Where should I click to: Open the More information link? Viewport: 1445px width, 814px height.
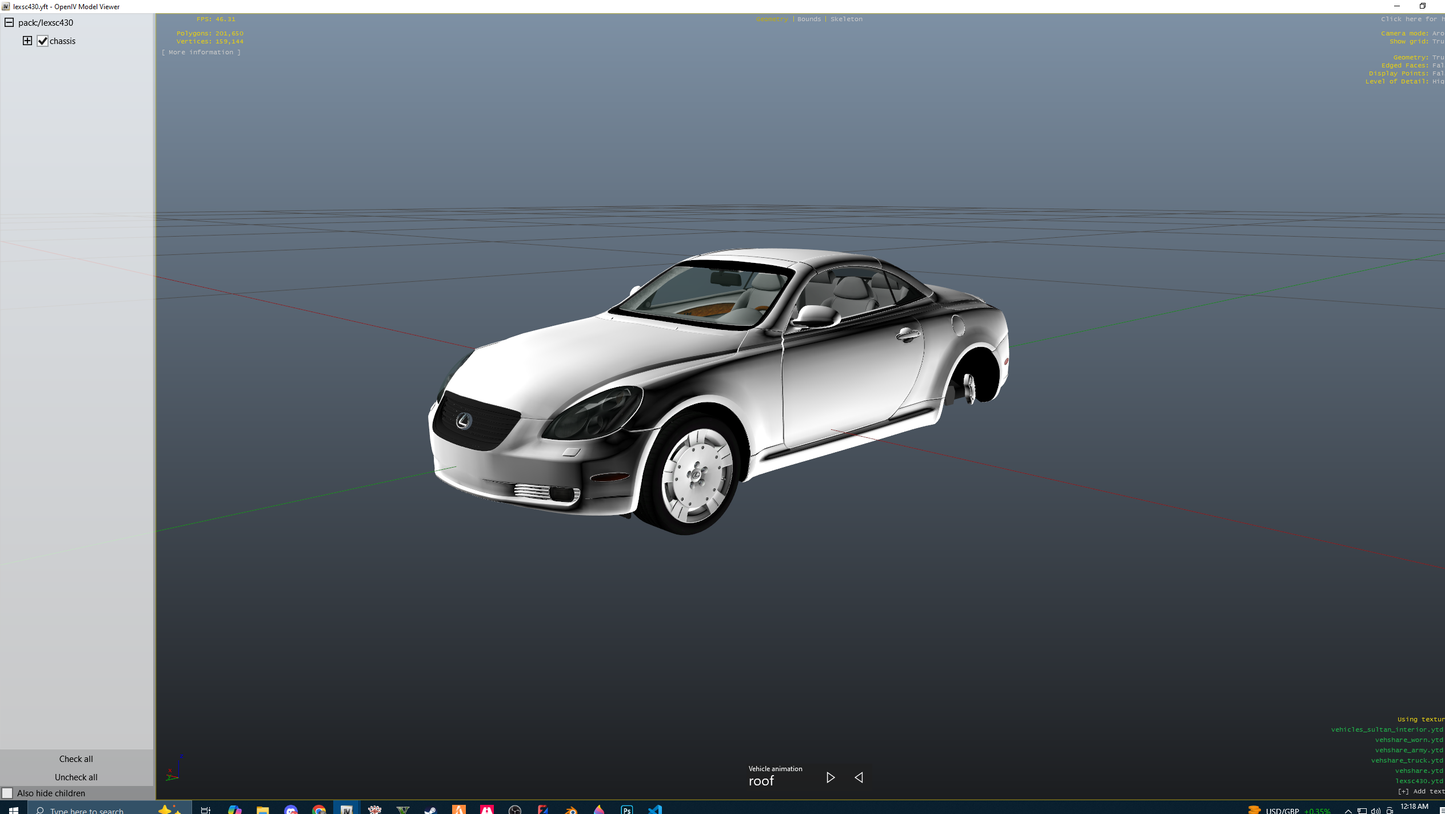[x=202, y=52]
